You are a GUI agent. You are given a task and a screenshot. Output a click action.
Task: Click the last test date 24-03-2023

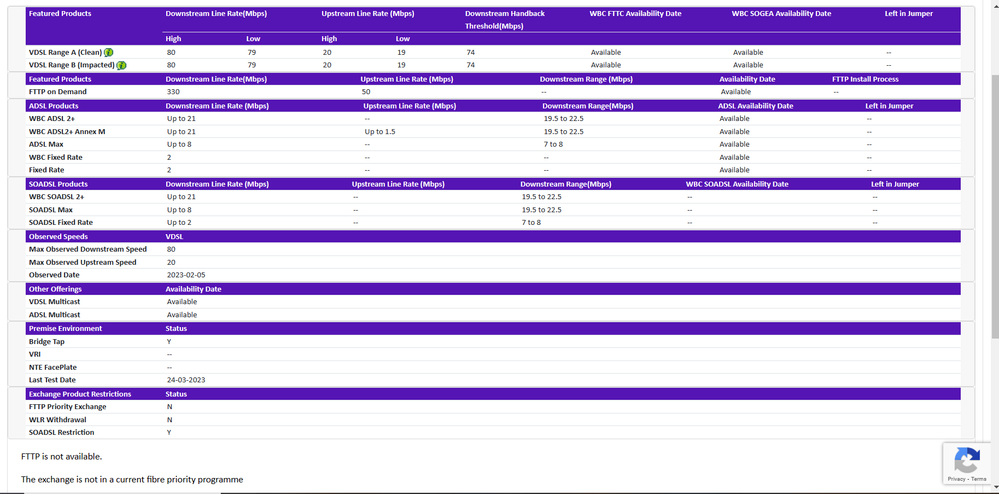point(186,380)
